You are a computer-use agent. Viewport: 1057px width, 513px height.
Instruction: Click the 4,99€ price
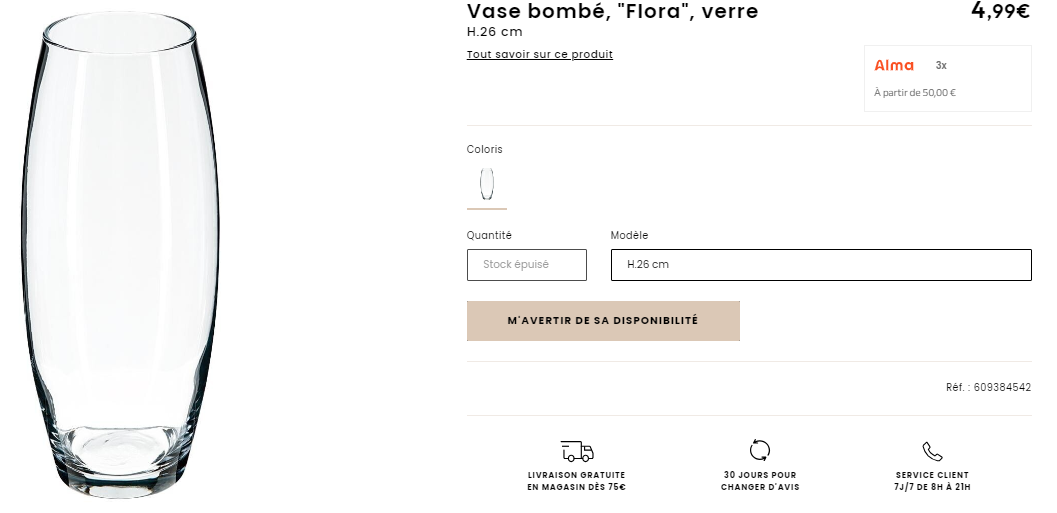1000,11
